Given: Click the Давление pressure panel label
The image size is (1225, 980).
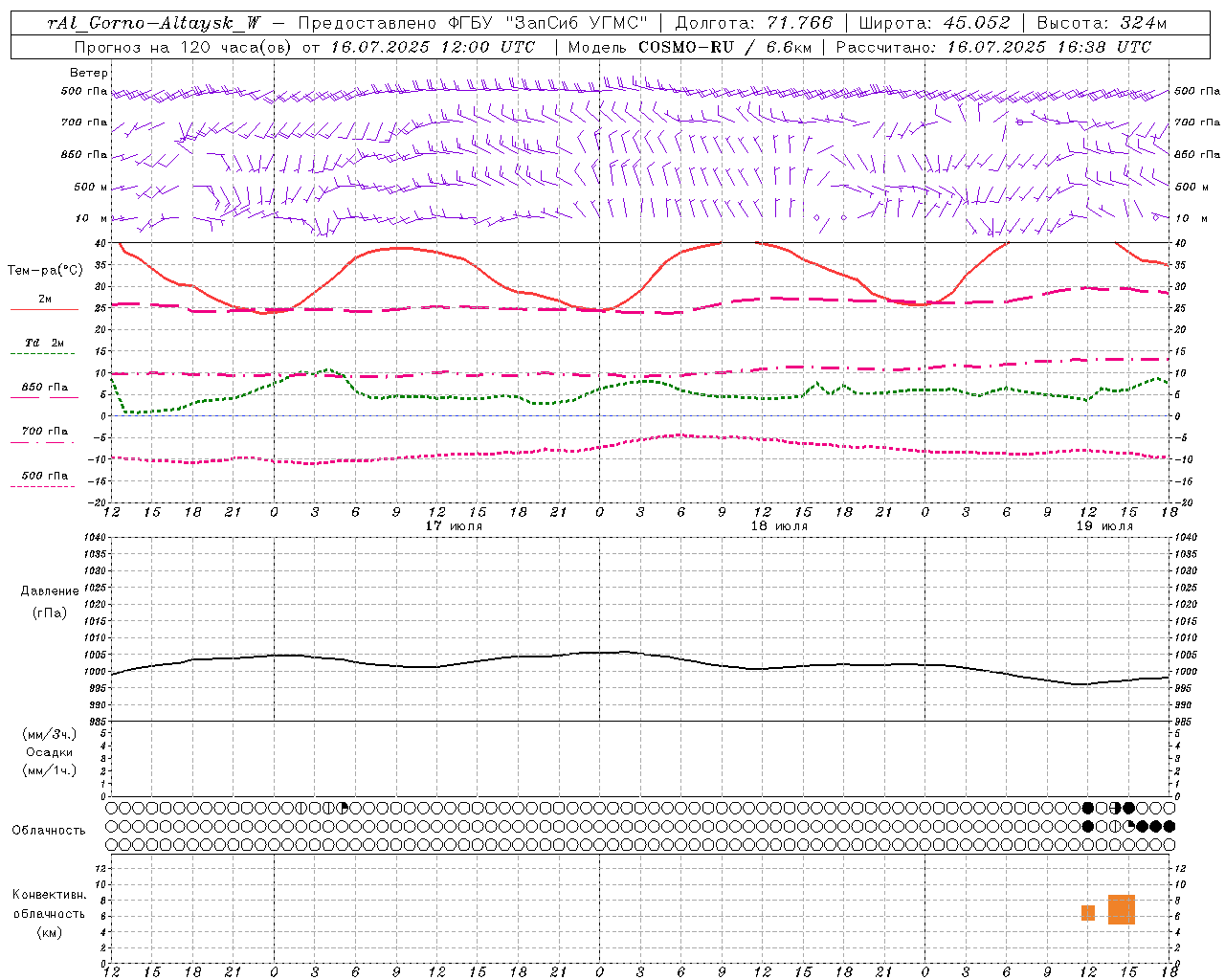Looking at the screenshot, I should (x=50, y=591).
